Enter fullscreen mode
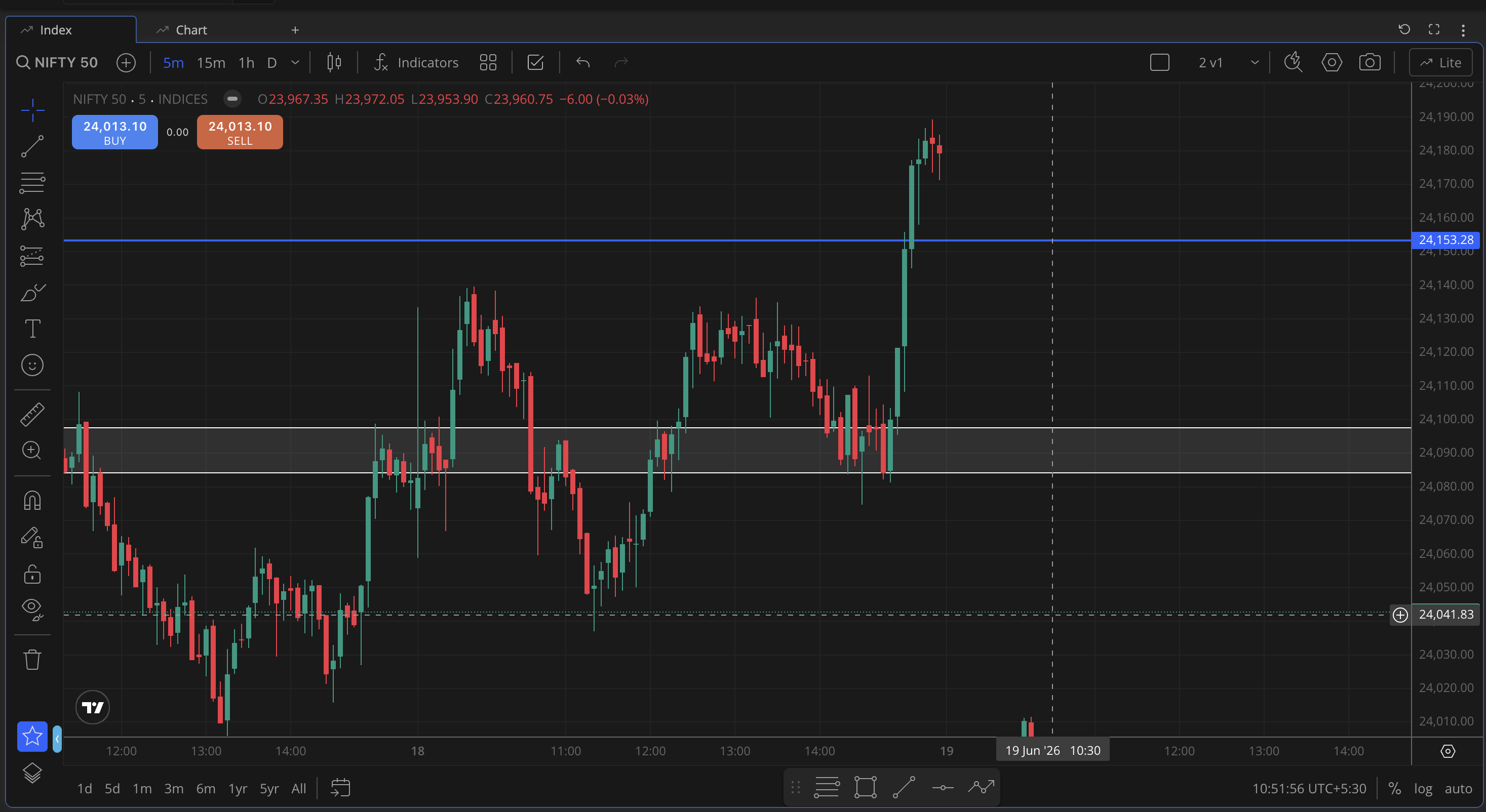Screen dimensions: 1486x812 1434,29
